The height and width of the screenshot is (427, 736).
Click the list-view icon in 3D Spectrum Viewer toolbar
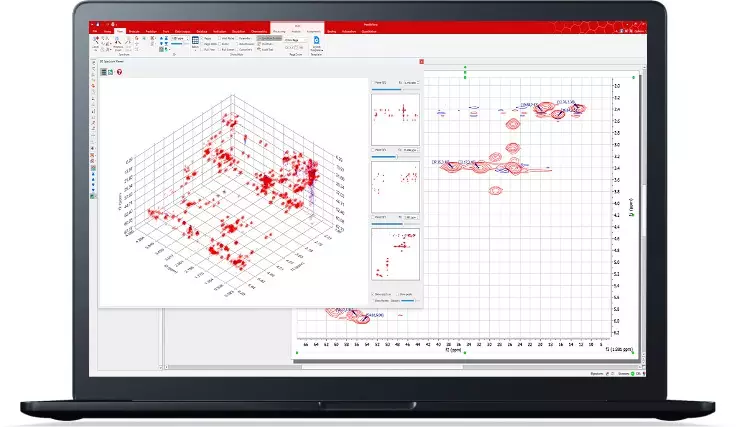pyautogui.click(x=104, y=72)
